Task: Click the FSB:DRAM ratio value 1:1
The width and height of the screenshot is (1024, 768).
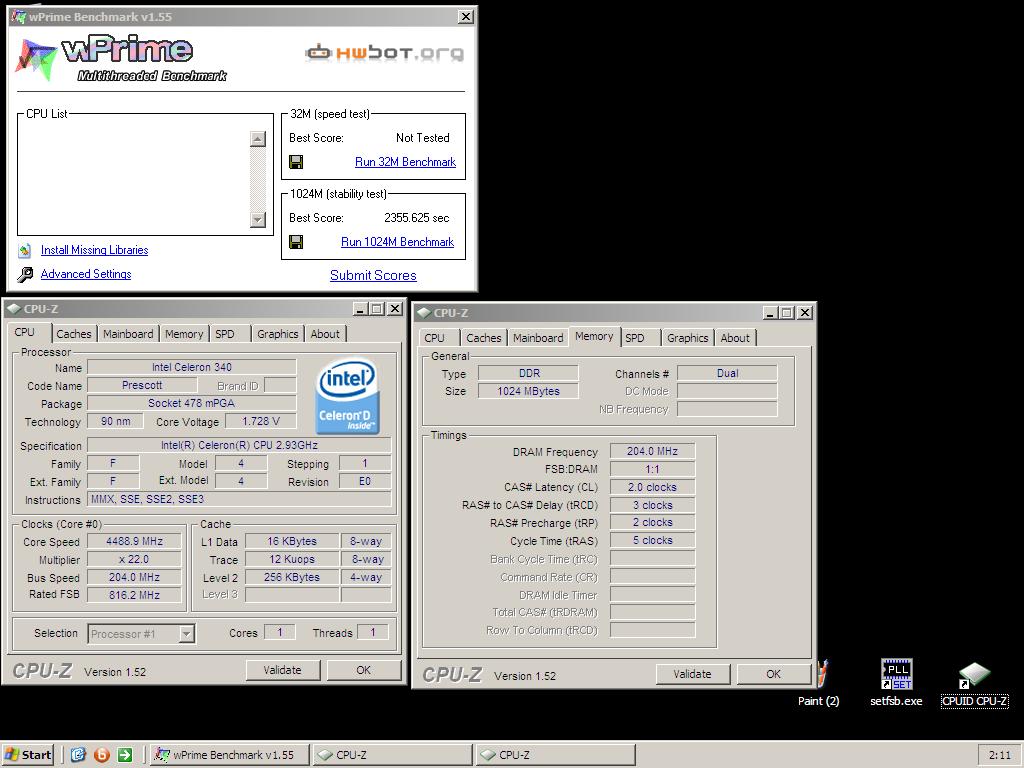Action: [x=652, y=469]
